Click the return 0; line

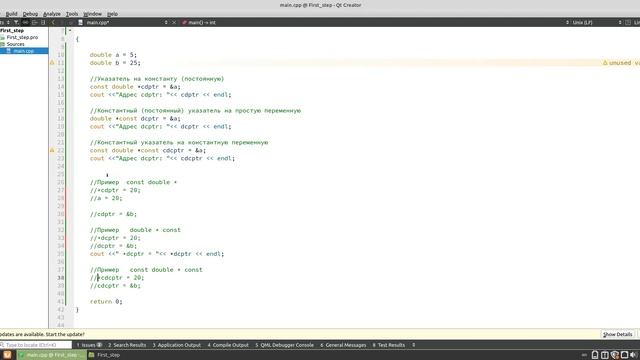(106, 302)
